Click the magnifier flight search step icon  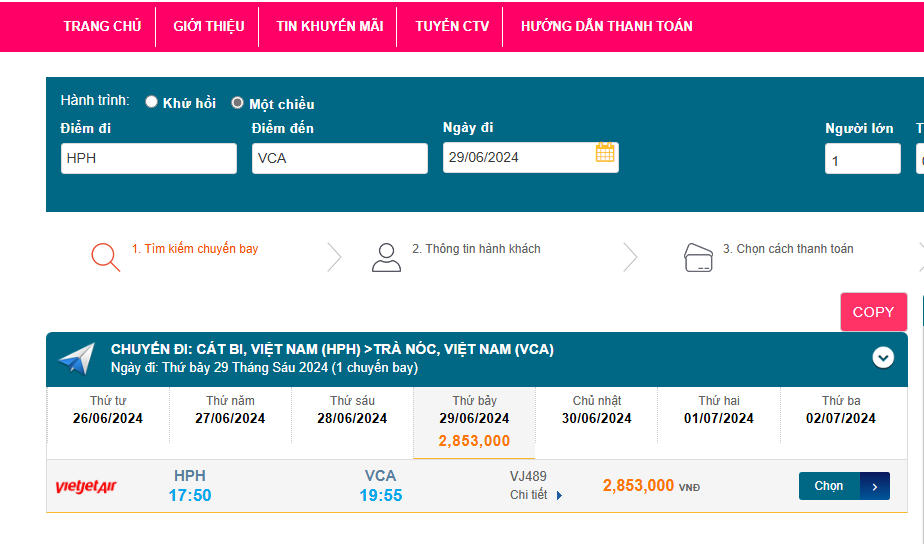(105, 257)
